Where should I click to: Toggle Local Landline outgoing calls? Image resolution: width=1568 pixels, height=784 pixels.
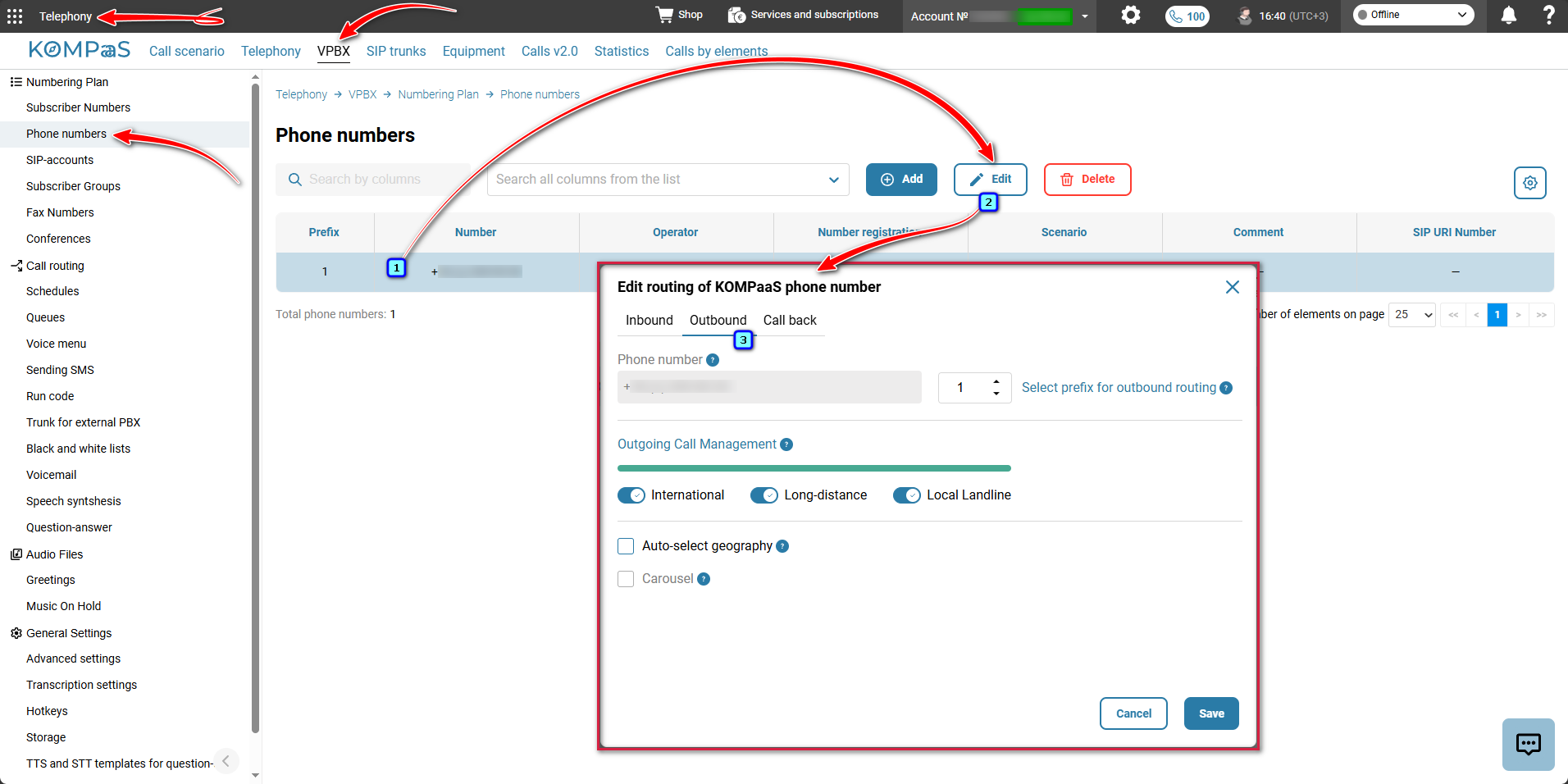coord(907,495)
